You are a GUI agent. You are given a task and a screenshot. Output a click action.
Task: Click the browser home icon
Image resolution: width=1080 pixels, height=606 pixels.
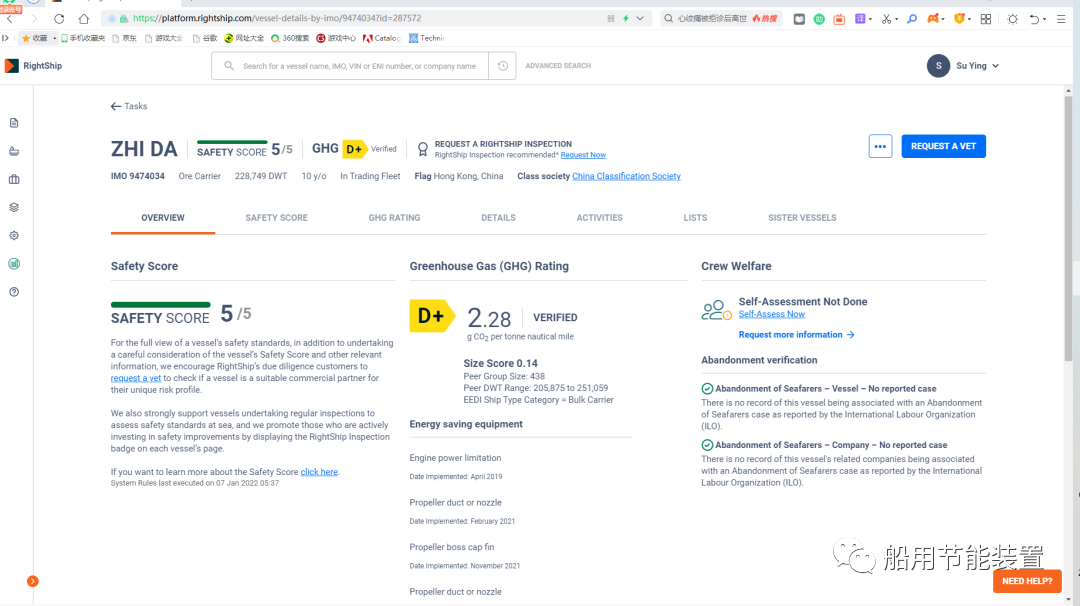83,19
